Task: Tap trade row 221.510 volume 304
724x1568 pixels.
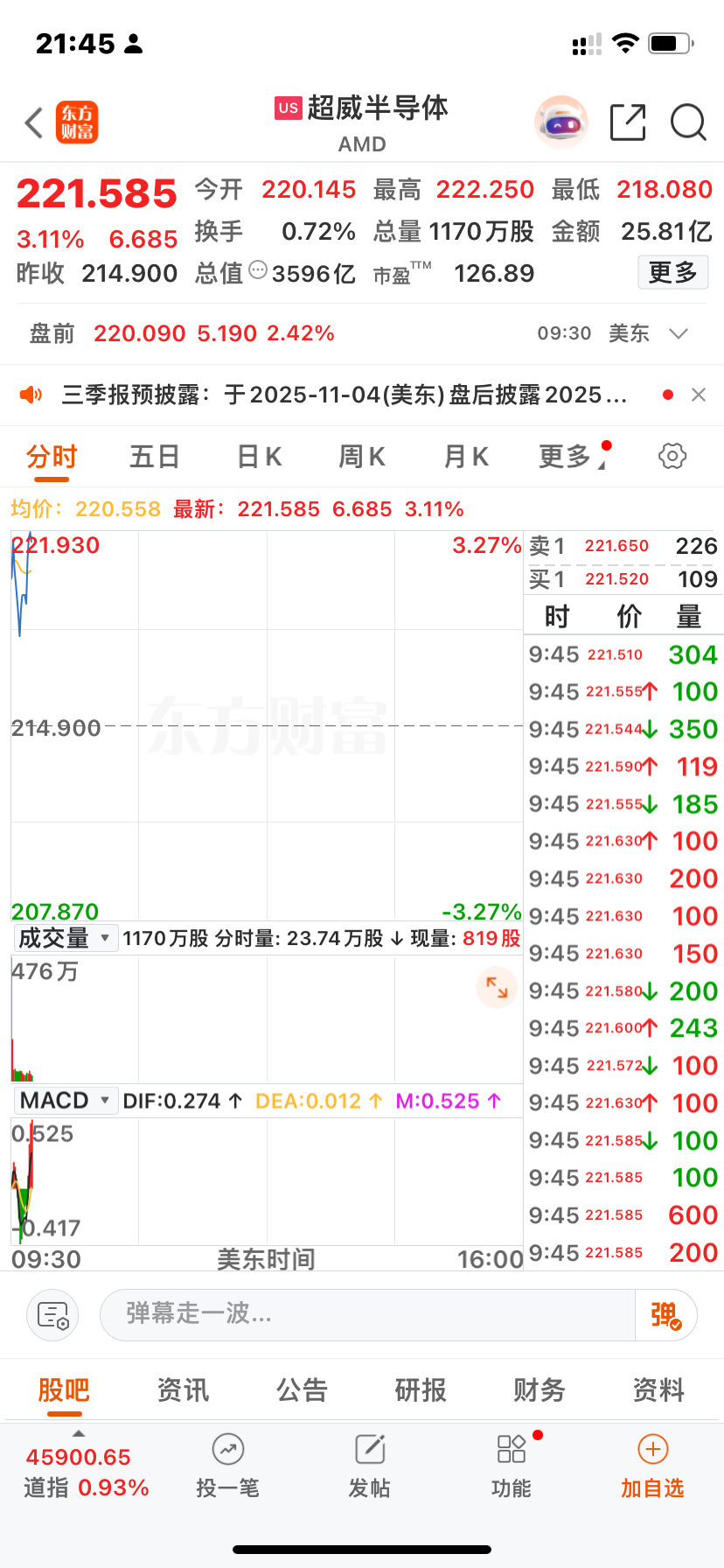Action: click(623, 654)
